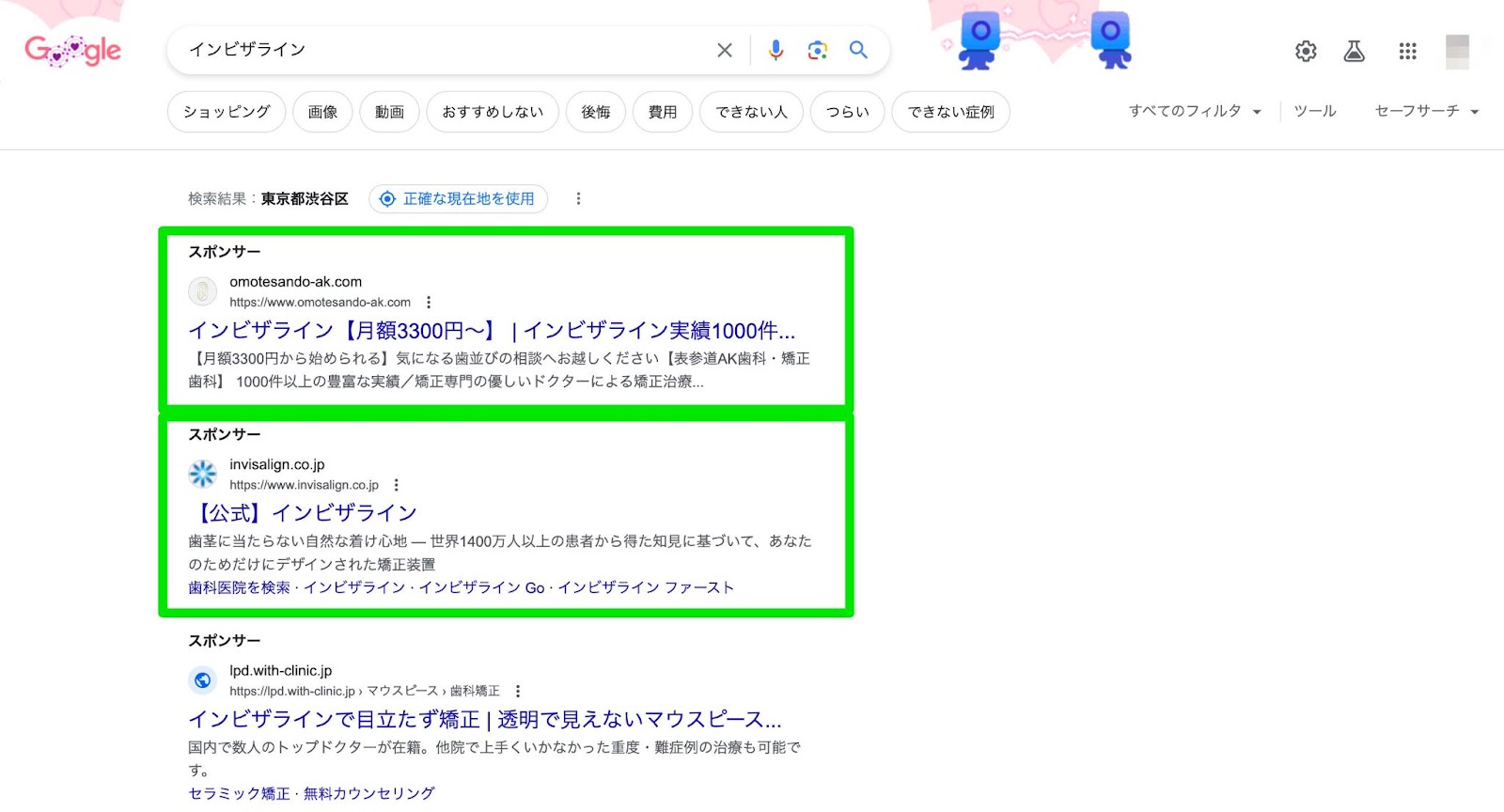1504x812 pixels.
Task: Select the 後悔 chip
Action: (x=596, y=112)
